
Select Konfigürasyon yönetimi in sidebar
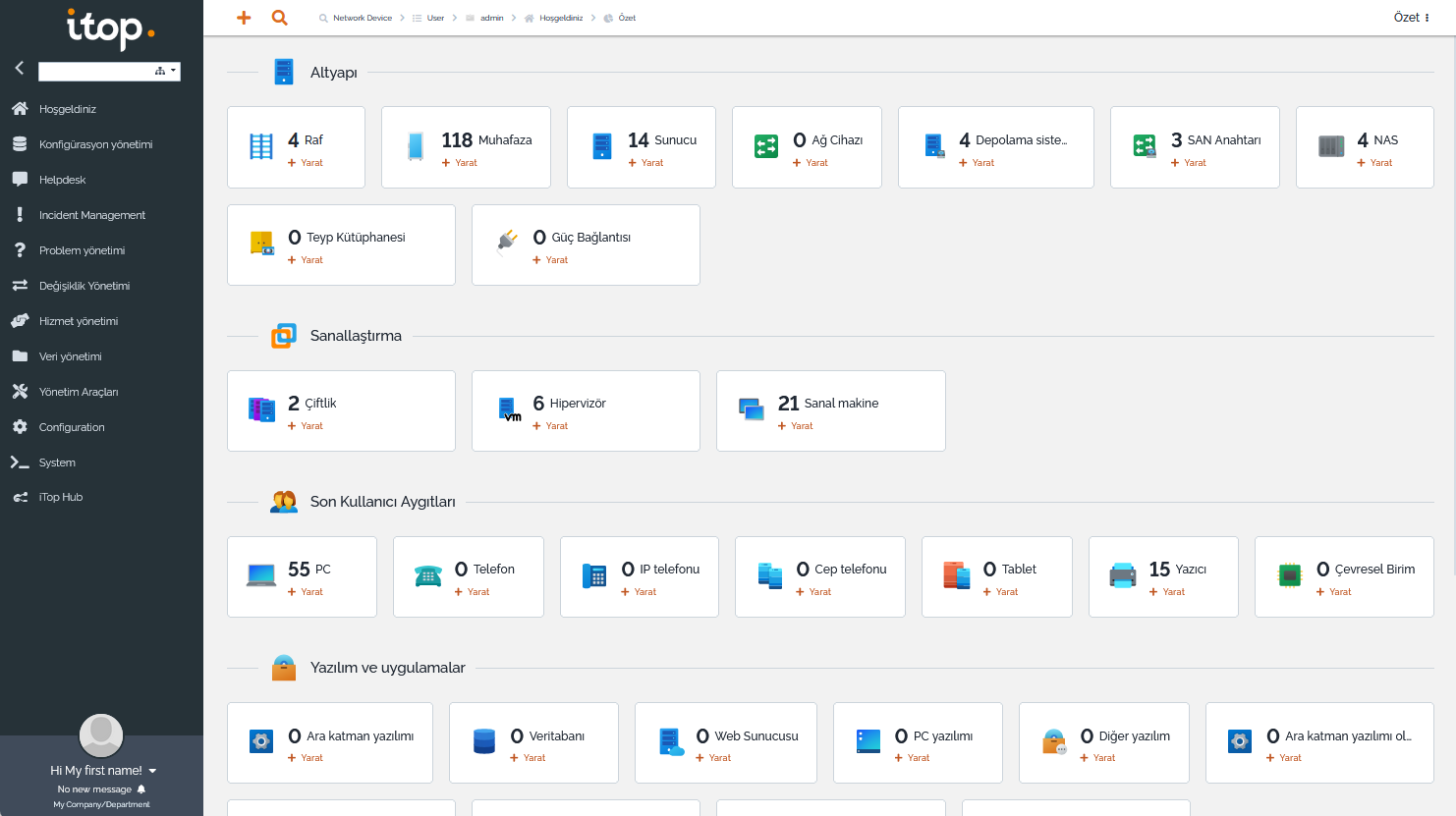[95, 144]
